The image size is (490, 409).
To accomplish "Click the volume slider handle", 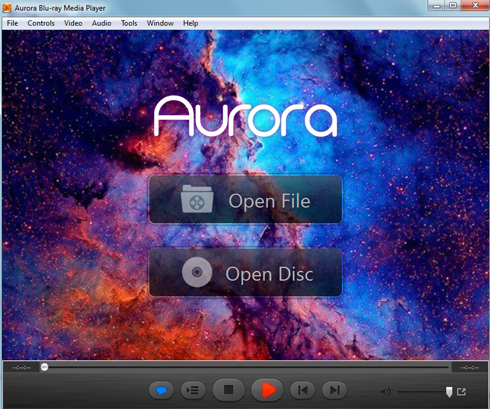I will click(x=449, y=392).
